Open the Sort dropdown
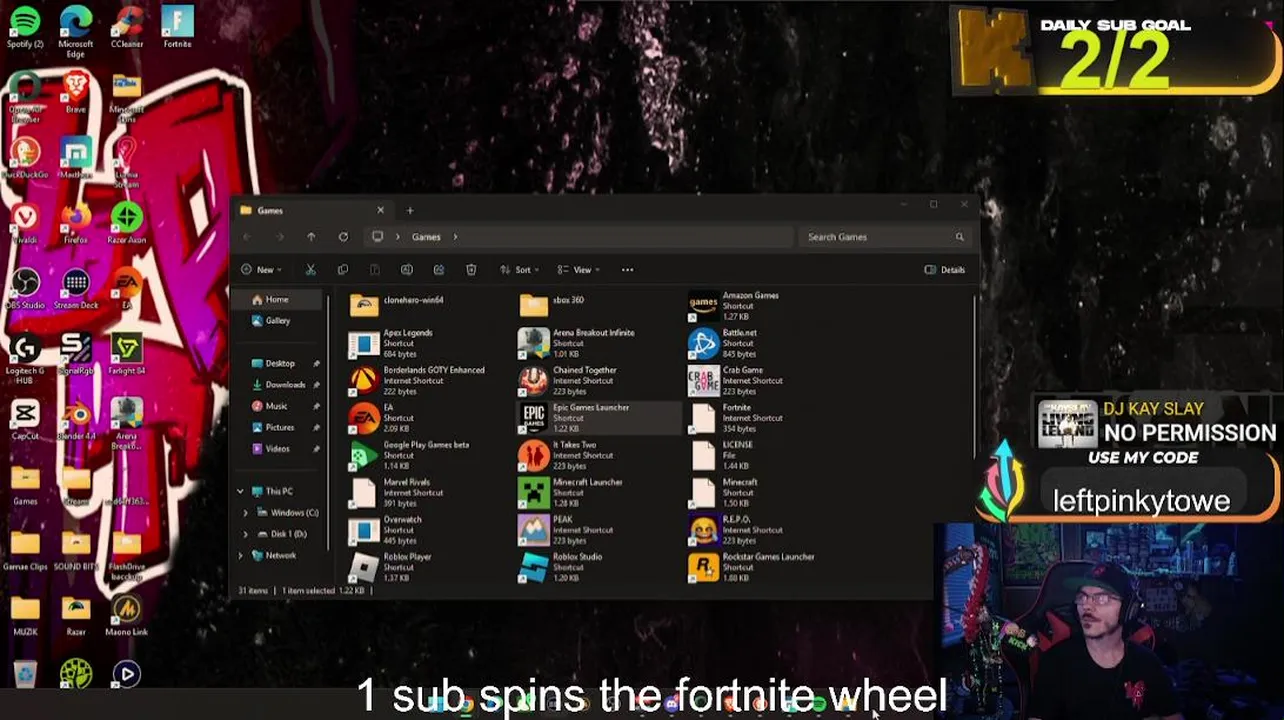This screenshot has height=720, width=1284. (x=520, y=270)
